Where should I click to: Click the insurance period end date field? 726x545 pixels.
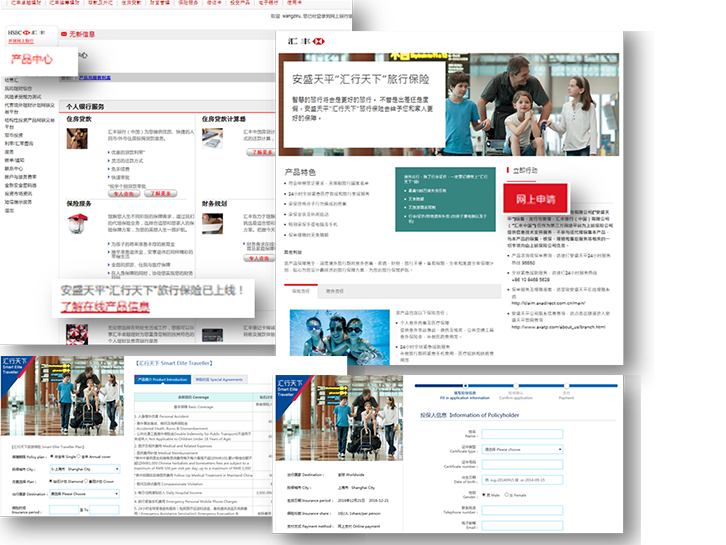[104, 510]
